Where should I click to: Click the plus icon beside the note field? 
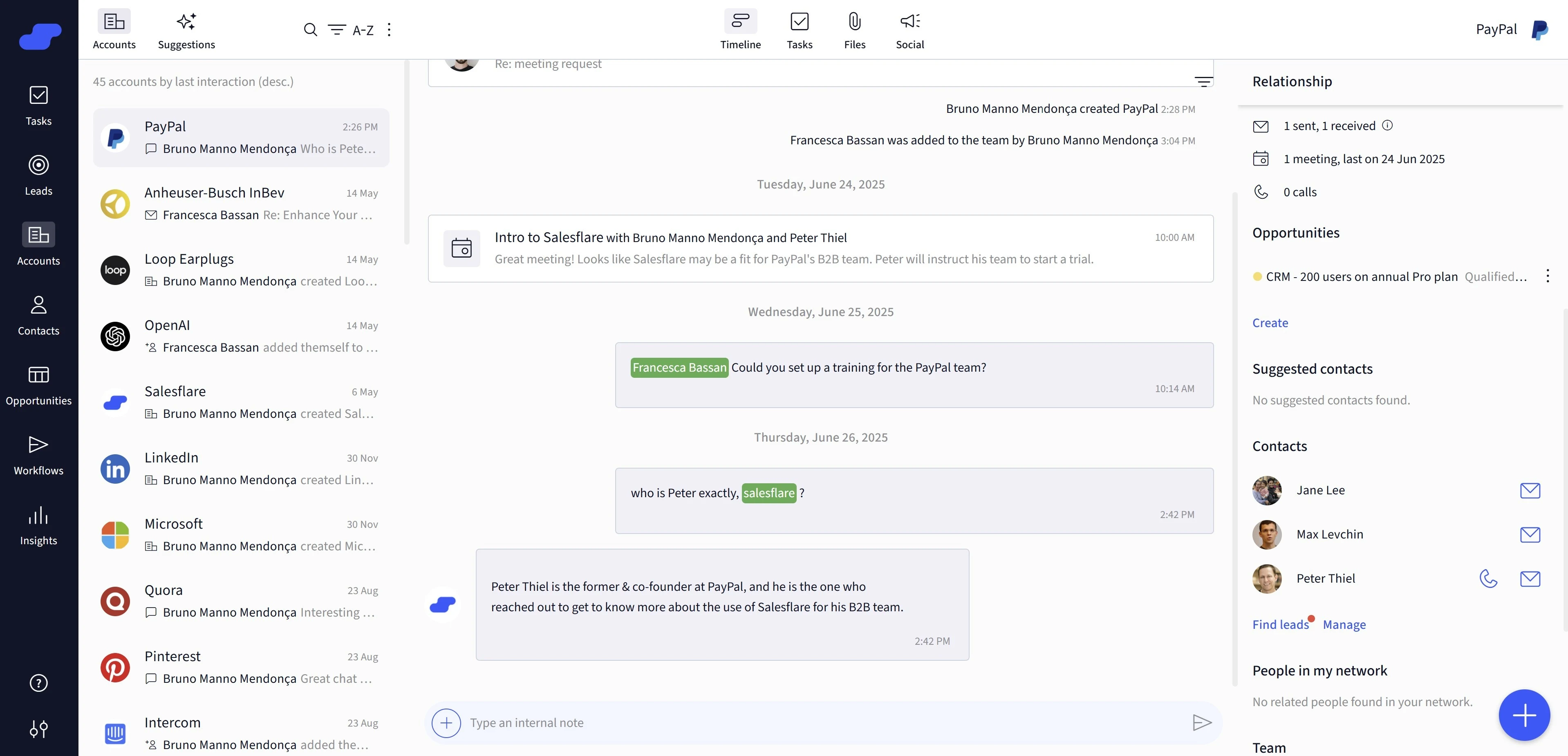(446, 722)
